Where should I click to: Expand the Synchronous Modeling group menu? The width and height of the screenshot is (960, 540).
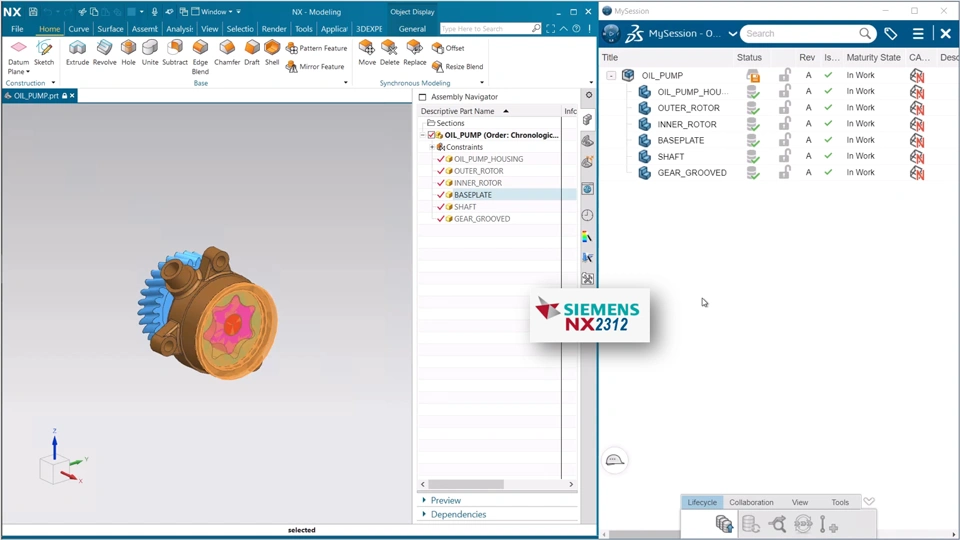[x=482, y=83]
